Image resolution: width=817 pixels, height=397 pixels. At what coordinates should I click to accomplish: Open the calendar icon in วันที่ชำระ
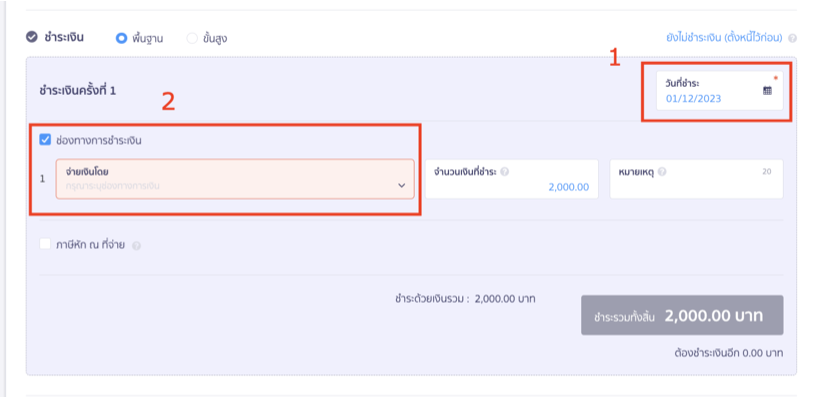point(768,91)
